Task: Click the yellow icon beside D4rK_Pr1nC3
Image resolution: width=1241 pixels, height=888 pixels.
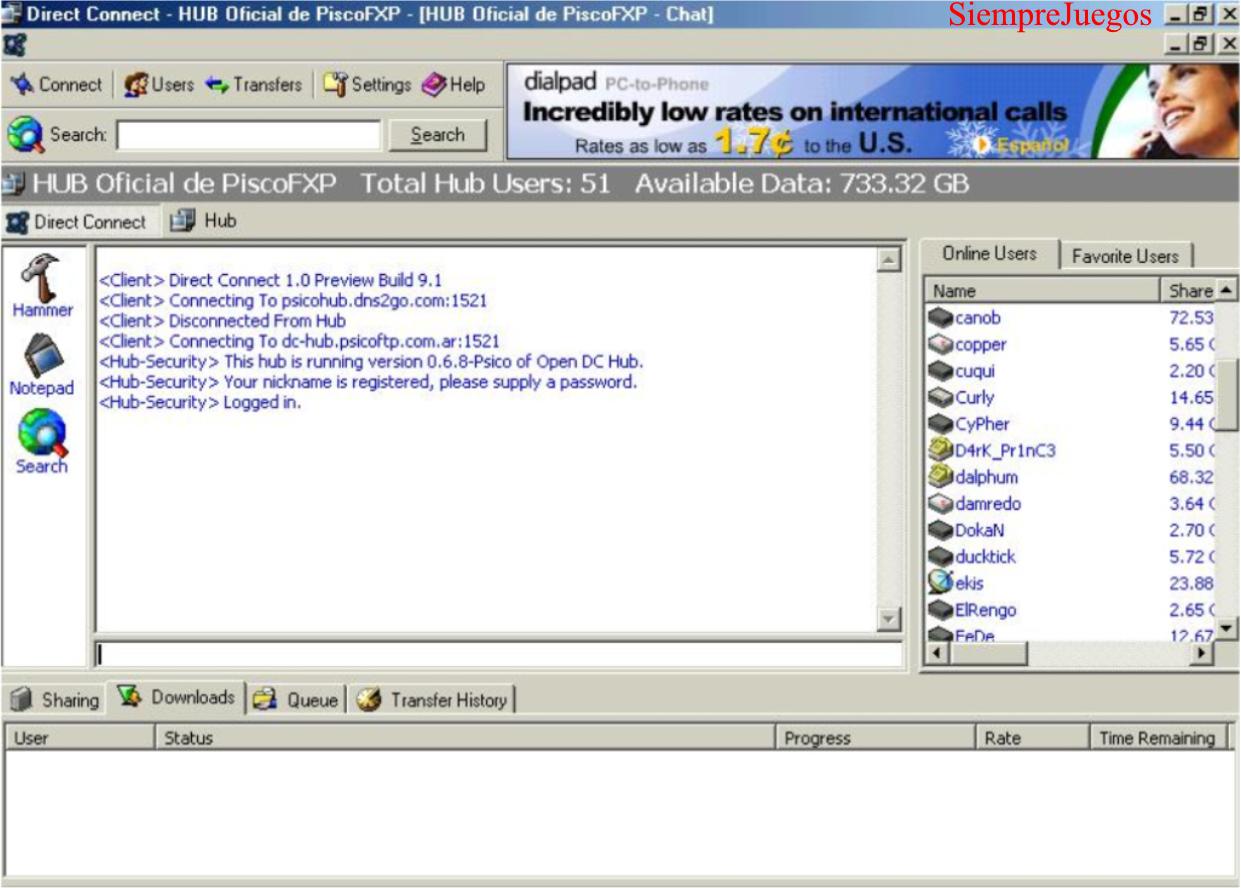Action: click(940, 450)
